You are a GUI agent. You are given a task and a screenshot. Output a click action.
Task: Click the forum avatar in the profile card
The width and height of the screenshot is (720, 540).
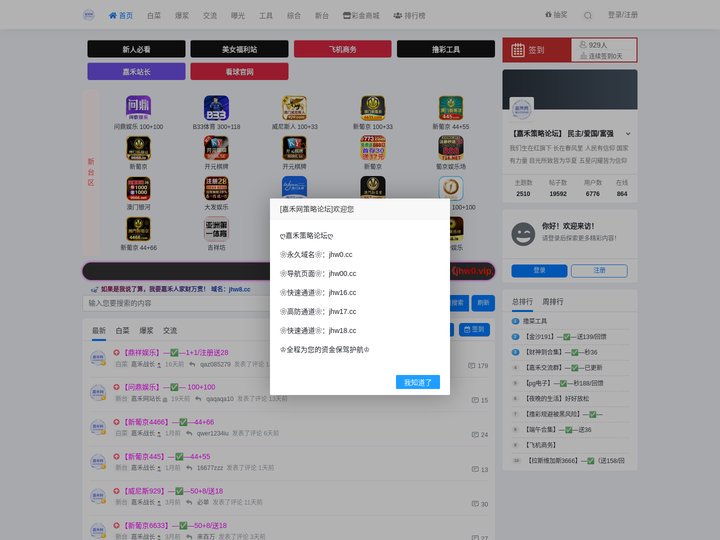[522, 109]
